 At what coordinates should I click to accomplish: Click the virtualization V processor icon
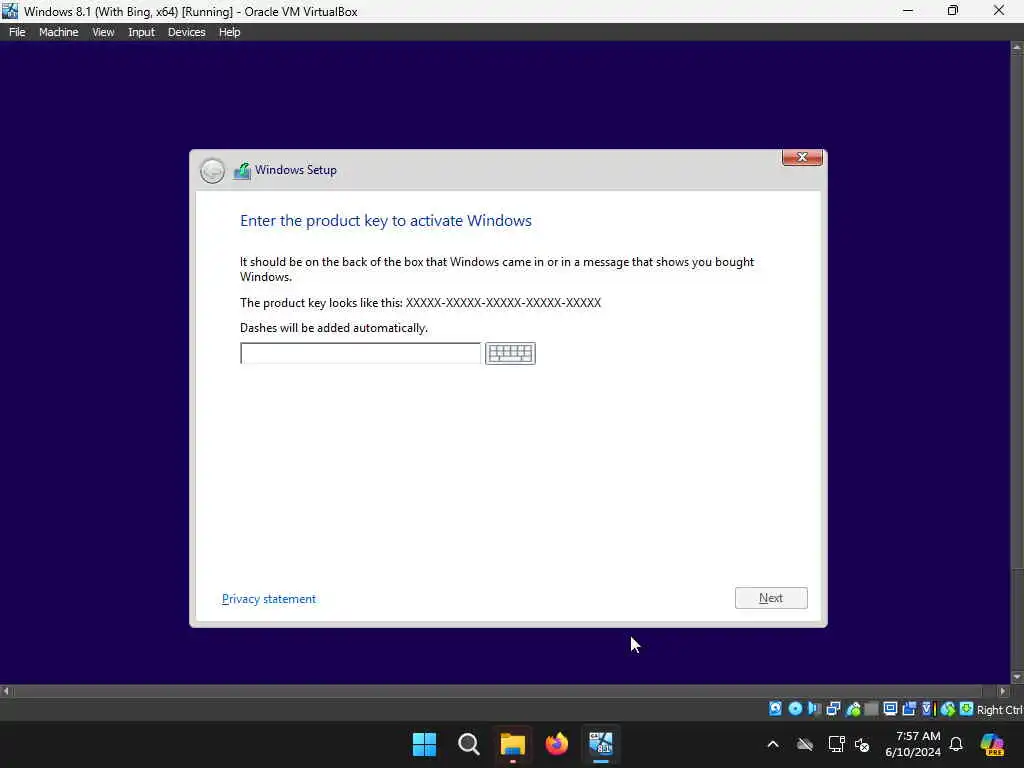pos(928,709)
